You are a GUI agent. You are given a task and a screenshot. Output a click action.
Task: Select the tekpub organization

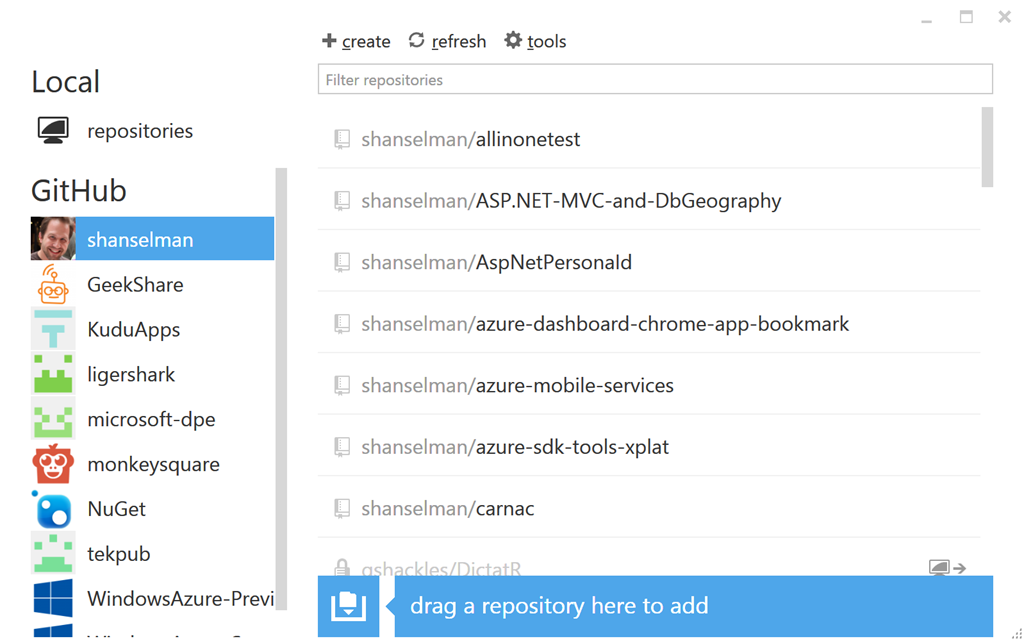[x=119, y=554]
